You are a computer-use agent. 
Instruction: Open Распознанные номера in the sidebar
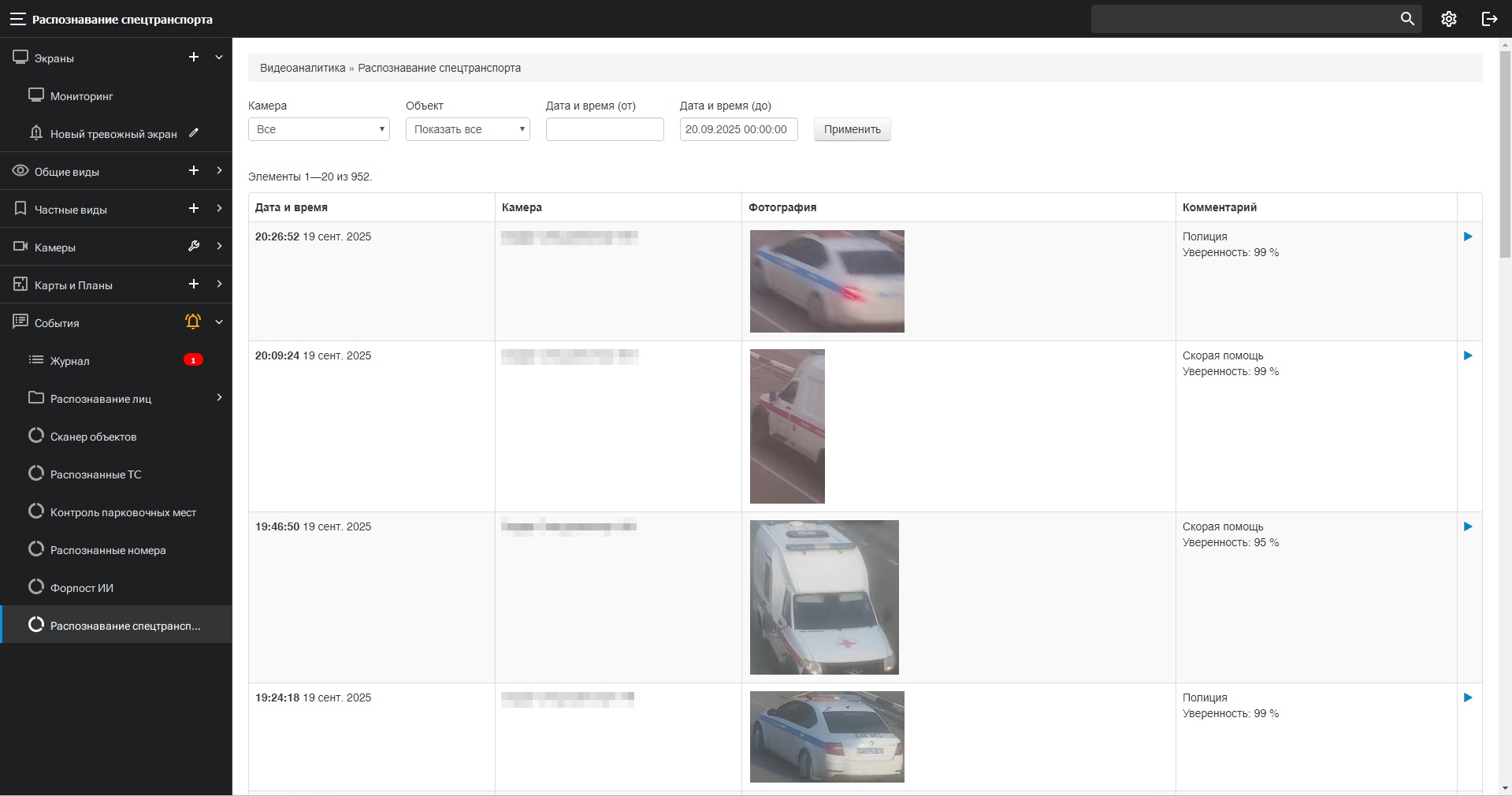(108, 550)
